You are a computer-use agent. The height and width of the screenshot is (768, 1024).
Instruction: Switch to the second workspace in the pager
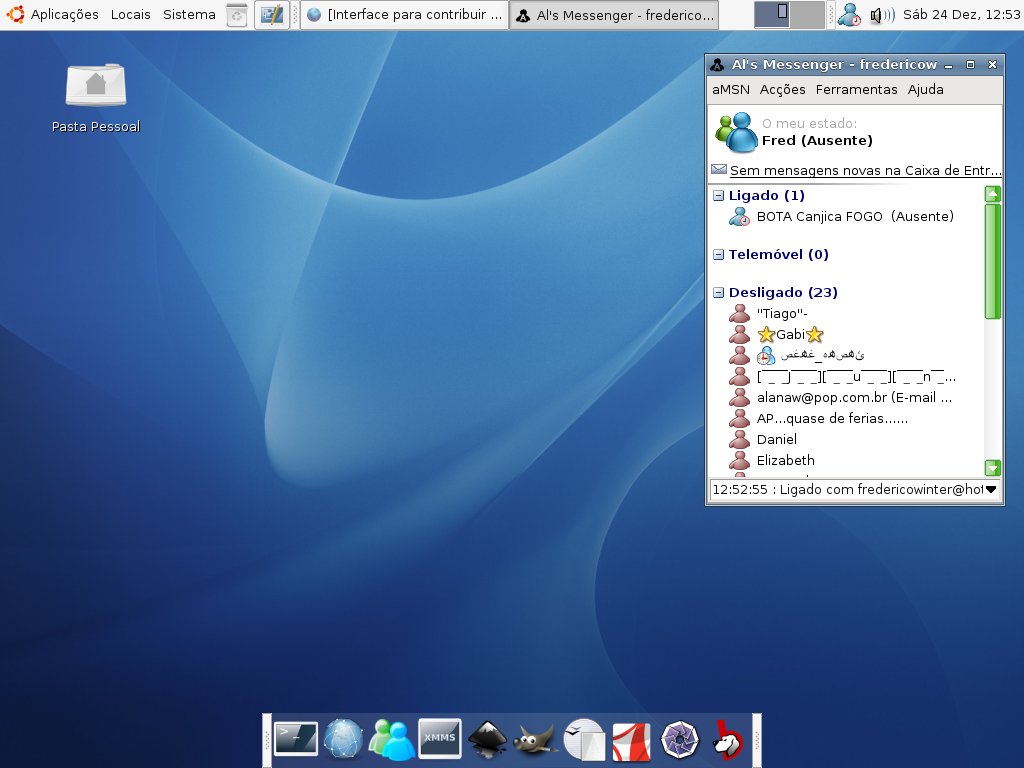pyautogui.click(x=807, y=14)
